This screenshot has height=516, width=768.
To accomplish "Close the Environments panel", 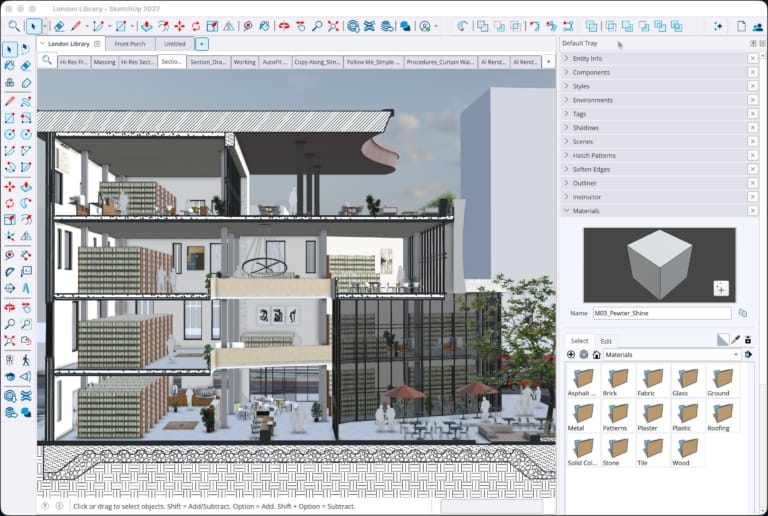I will [753, 100].
